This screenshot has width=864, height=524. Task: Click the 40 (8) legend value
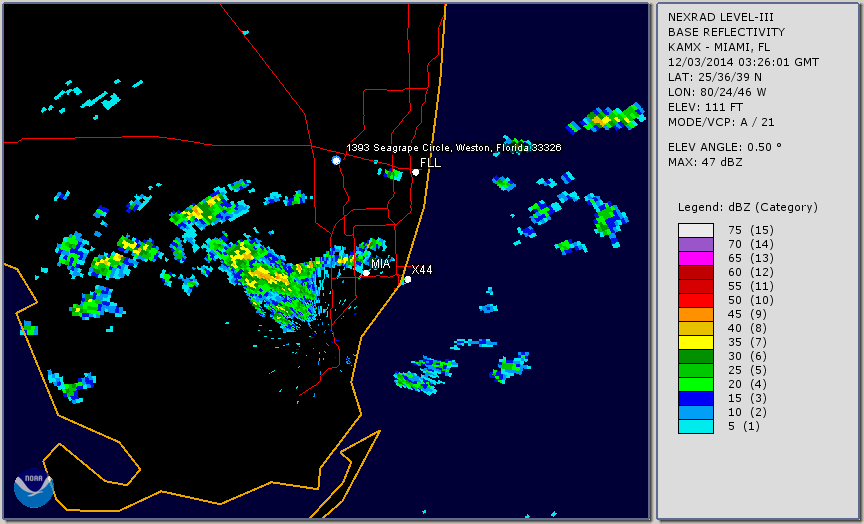pos(747,328)
